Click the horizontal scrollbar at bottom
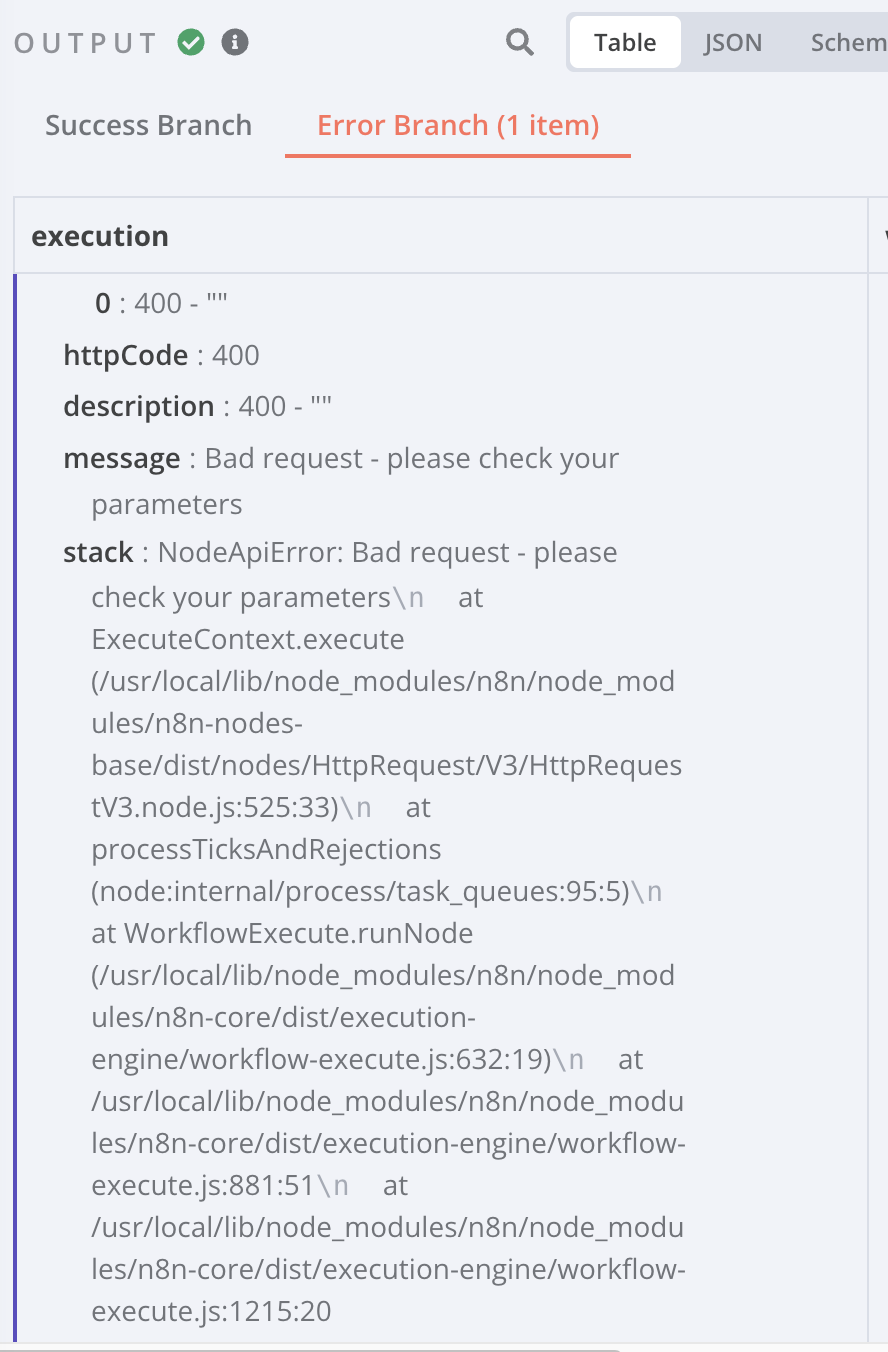Image resolution: width=888 pixels, height=1352 pixels. [310, 1349]
